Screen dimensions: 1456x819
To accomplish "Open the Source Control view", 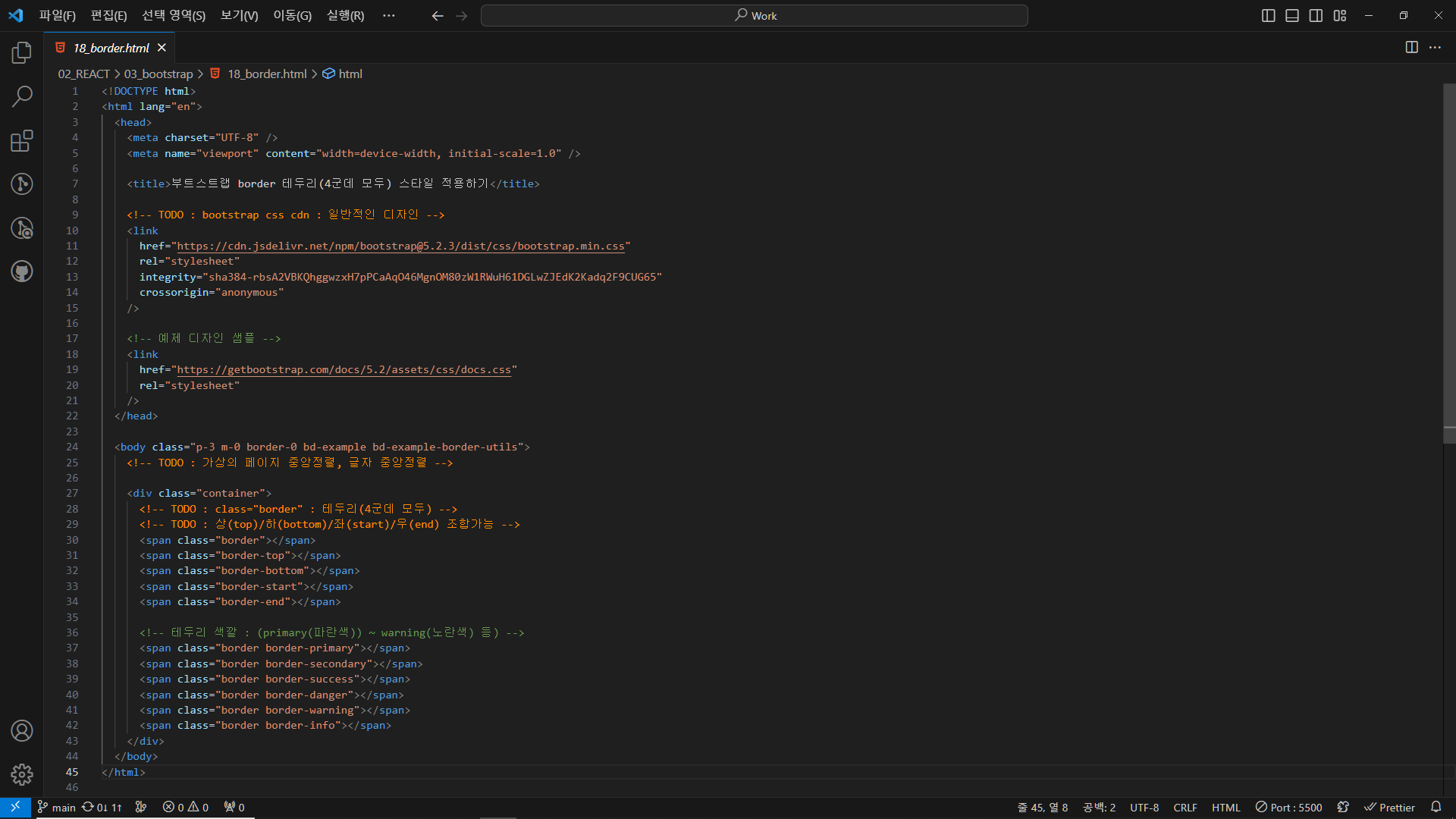I will click(22, 184).
